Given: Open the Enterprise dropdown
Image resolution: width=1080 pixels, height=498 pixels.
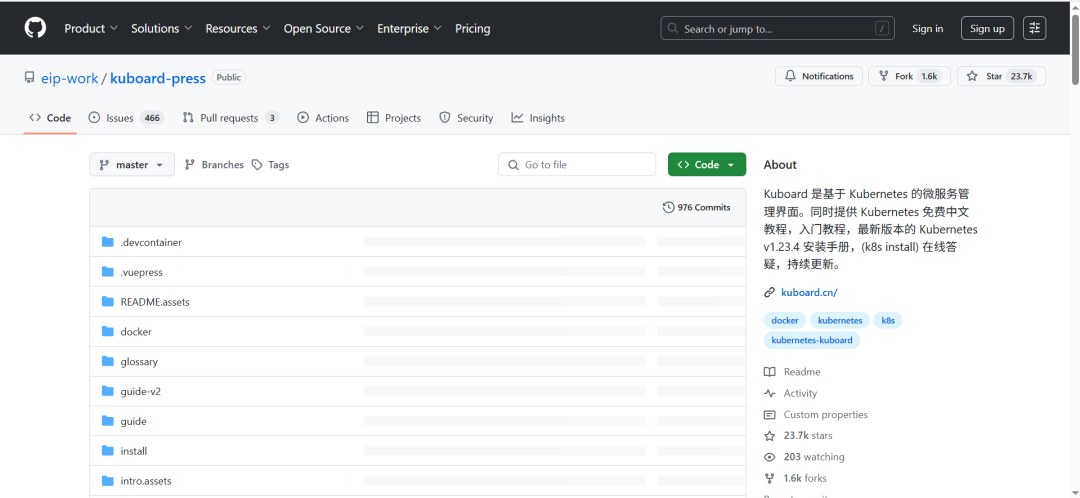Looking at the screenshot, I should coord(409,29).
